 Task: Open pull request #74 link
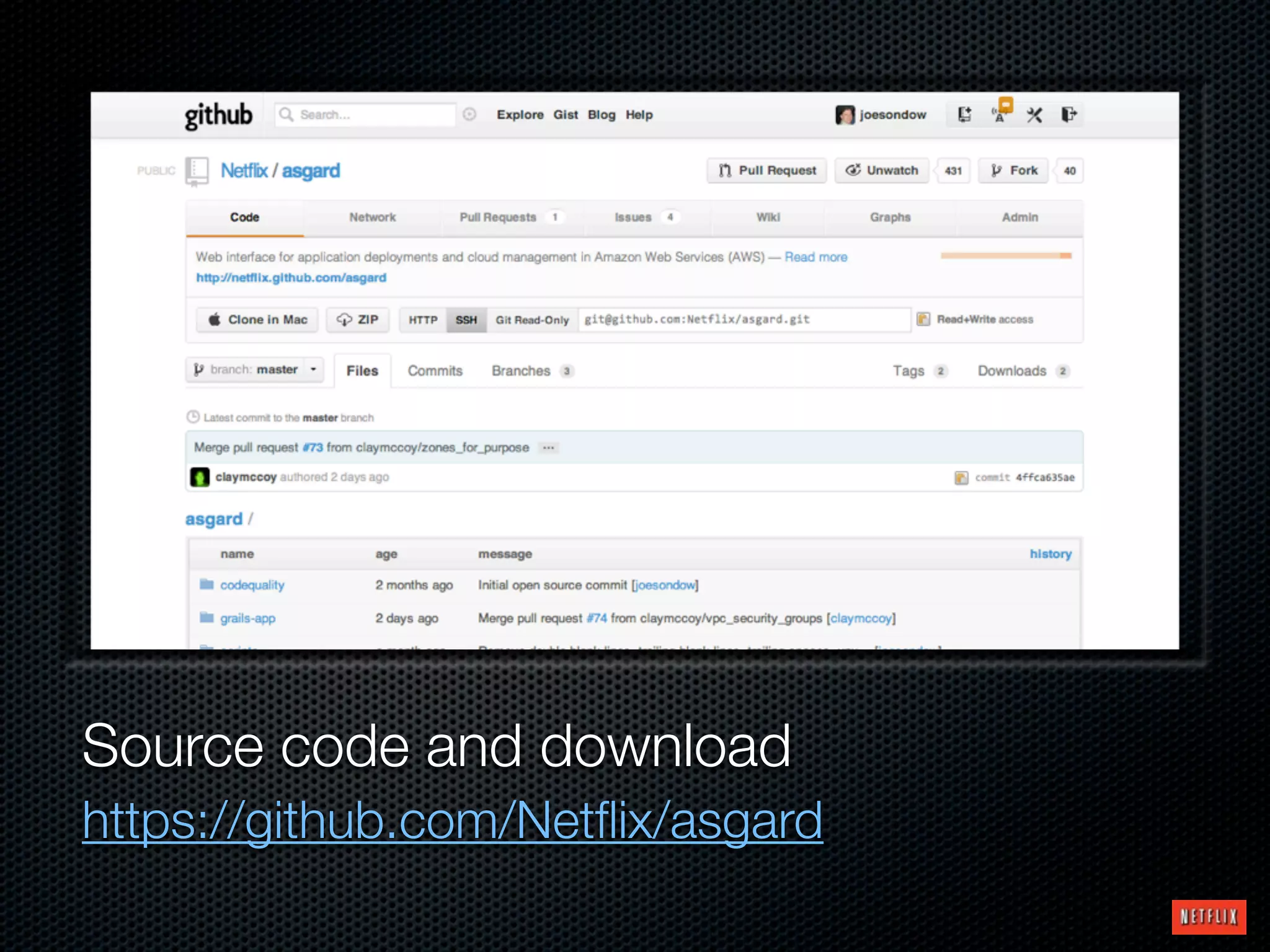pos(597,618)
